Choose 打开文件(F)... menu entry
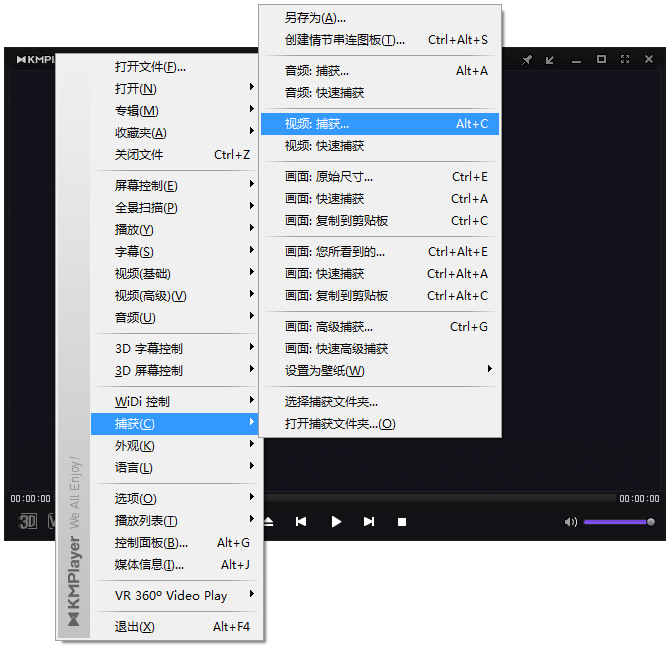 (x=175, y=67)
